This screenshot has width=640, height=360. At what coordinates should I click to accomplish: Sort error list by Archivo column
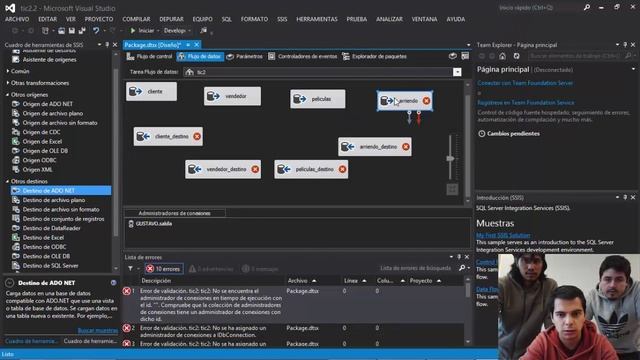(302, 281)
